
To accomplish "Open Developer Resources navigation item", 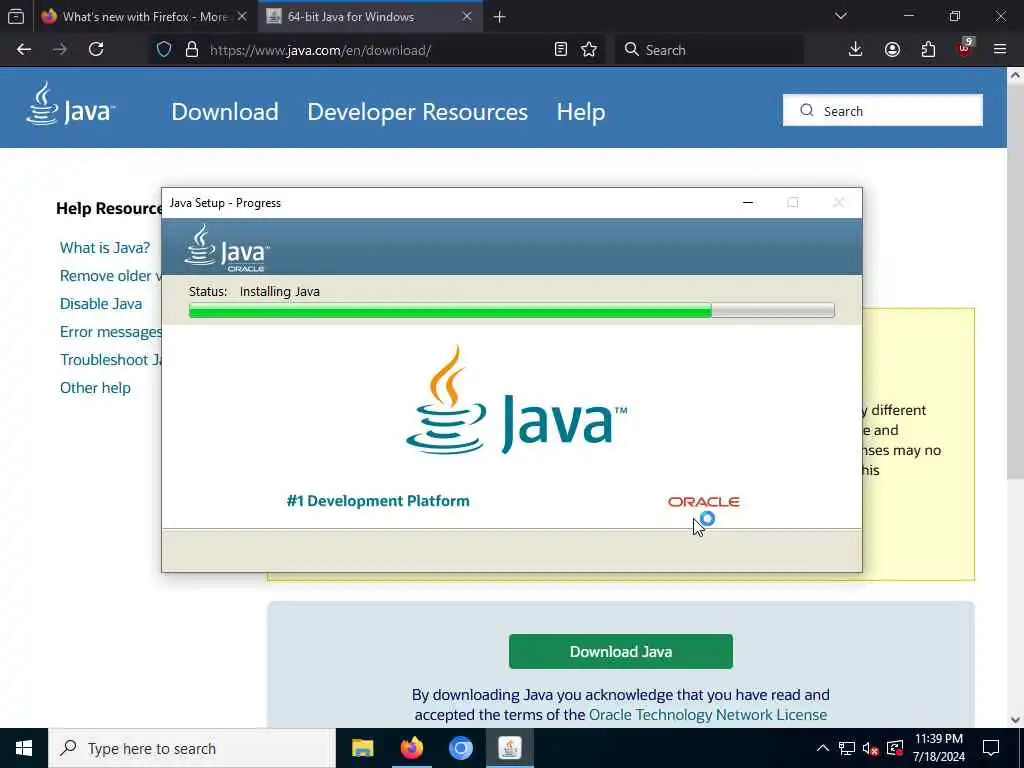I will coord(417,112).
